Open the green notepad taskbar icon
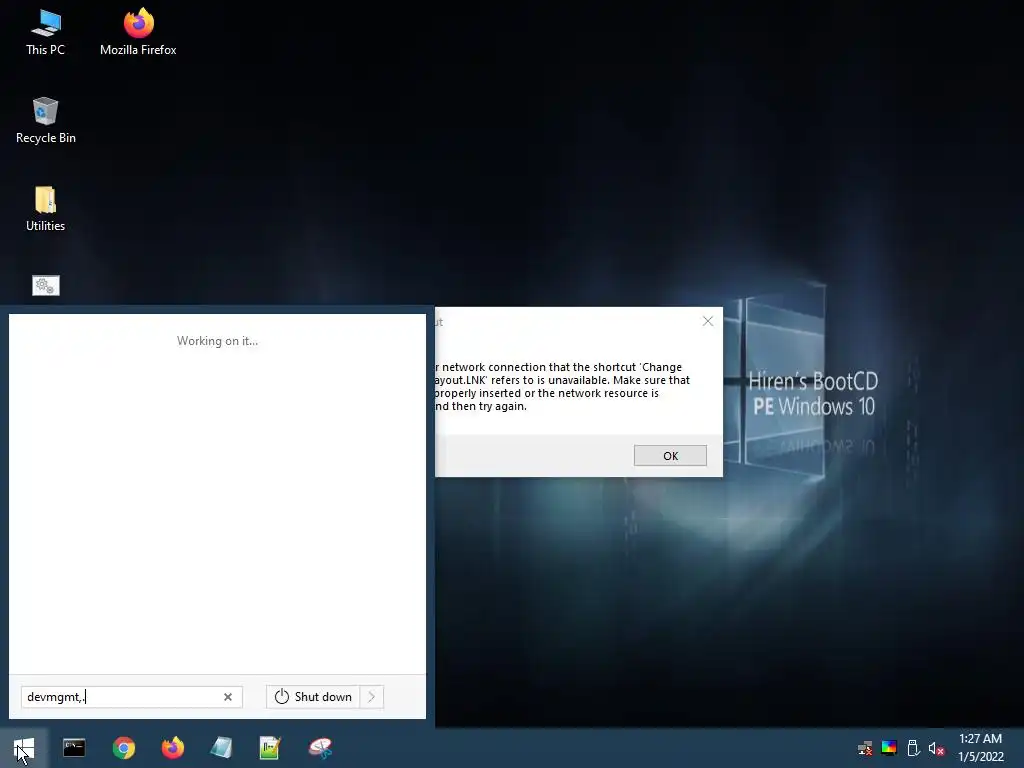Viewport: 1024px width, 768px height. [270, 748]
